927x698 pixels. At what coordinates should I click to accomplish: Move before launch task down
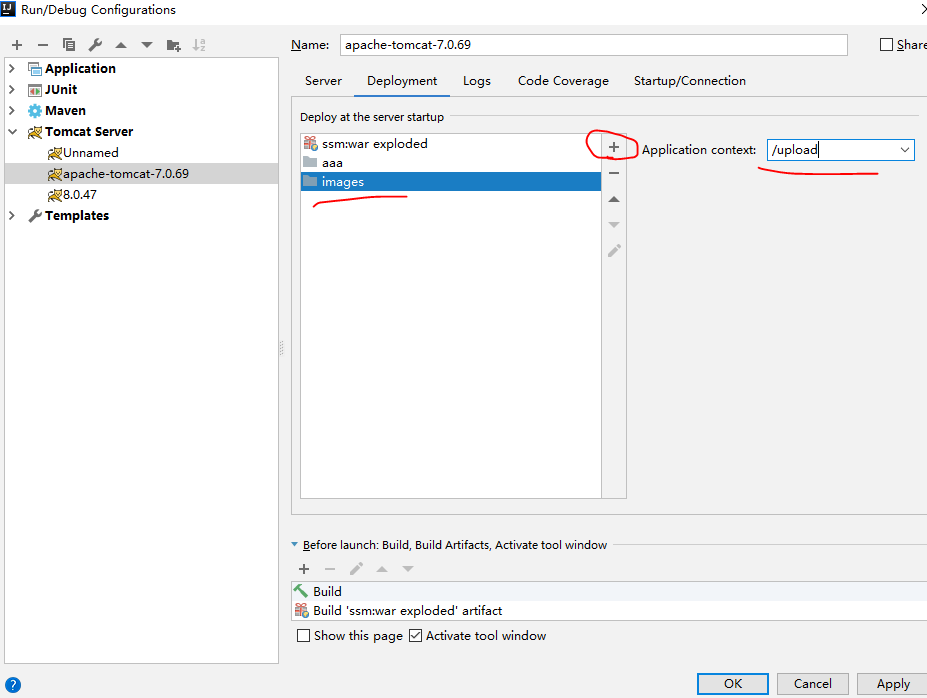(408, 569)
